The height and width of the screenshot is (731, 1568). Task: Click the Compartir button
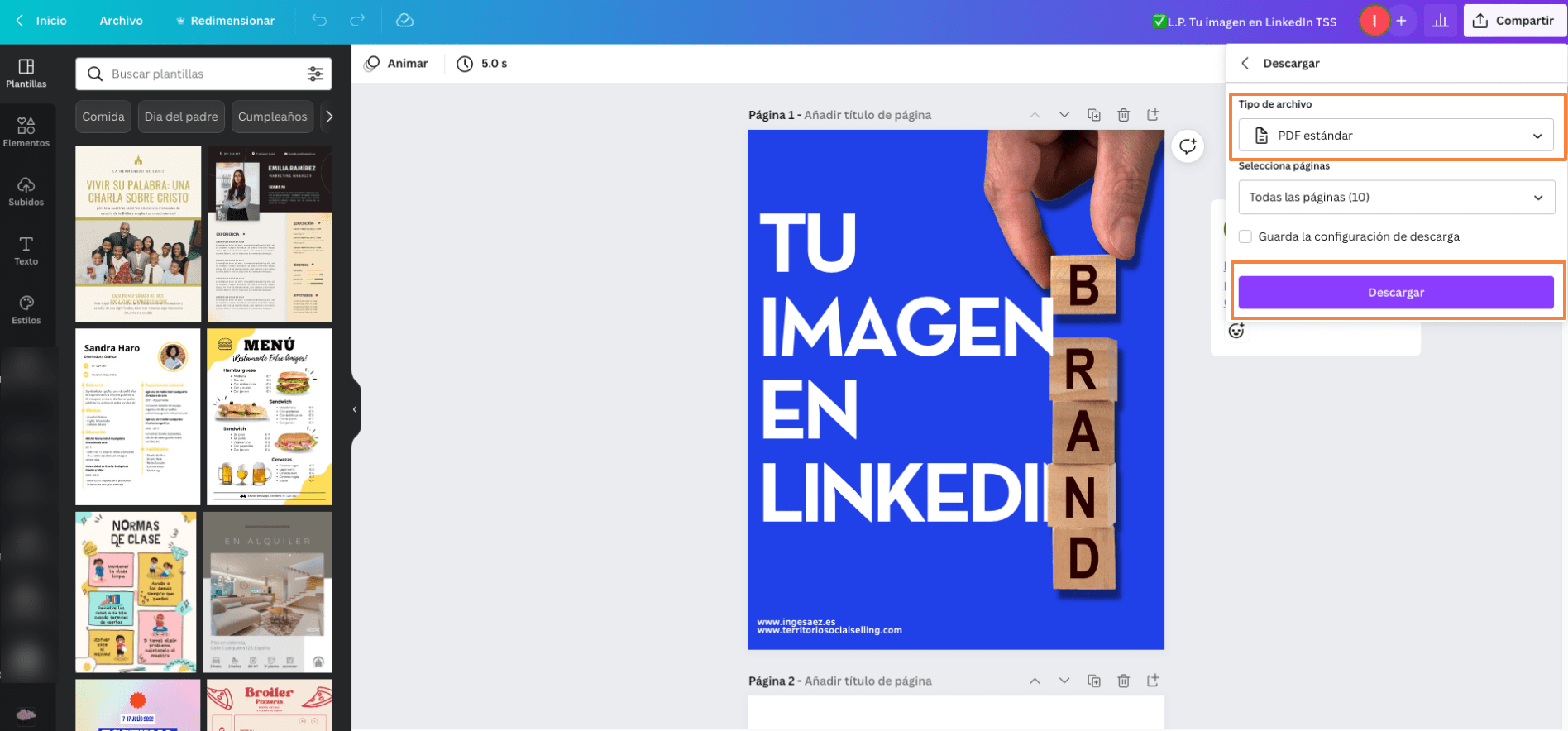[x=1515, y=21]
